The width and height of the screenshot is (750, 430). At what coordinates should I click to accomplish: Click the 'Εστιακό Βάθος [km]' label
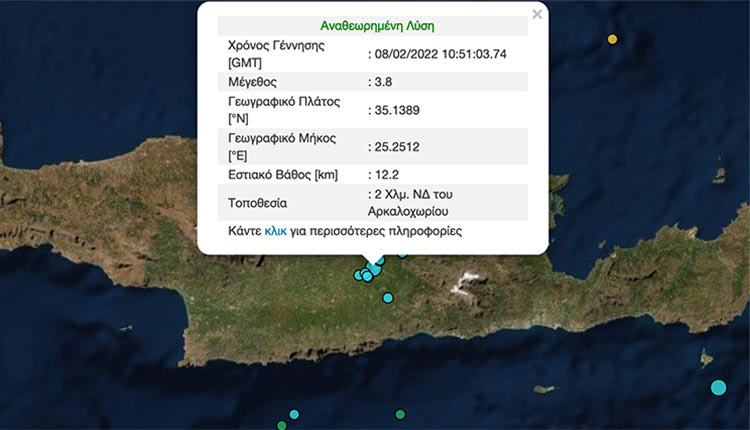283,175
